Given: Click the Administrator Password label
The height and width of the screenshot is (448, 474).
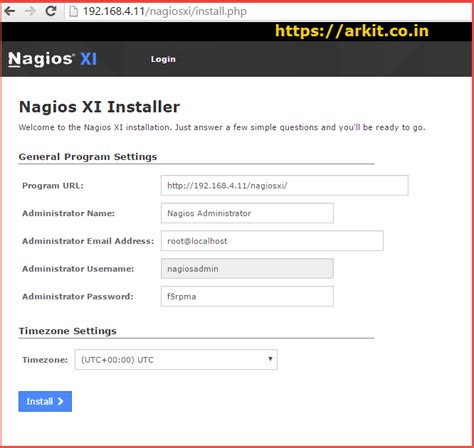Looking at the screenshot, I should click(x=78, y=296).
